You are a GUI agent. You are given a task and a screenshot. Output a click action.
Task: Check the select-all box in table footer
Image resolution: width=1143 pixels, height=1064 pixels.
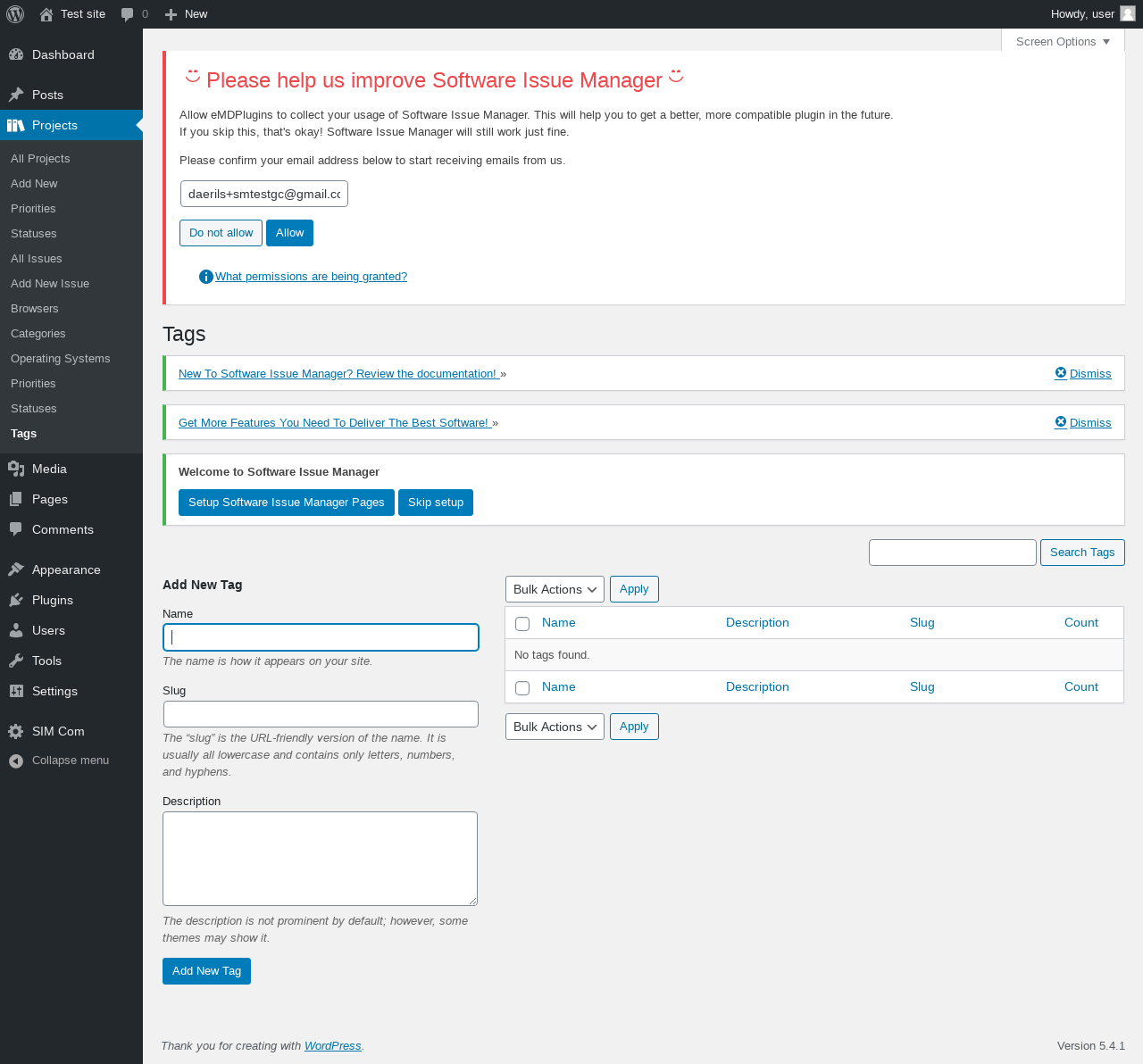click(522, 688)
